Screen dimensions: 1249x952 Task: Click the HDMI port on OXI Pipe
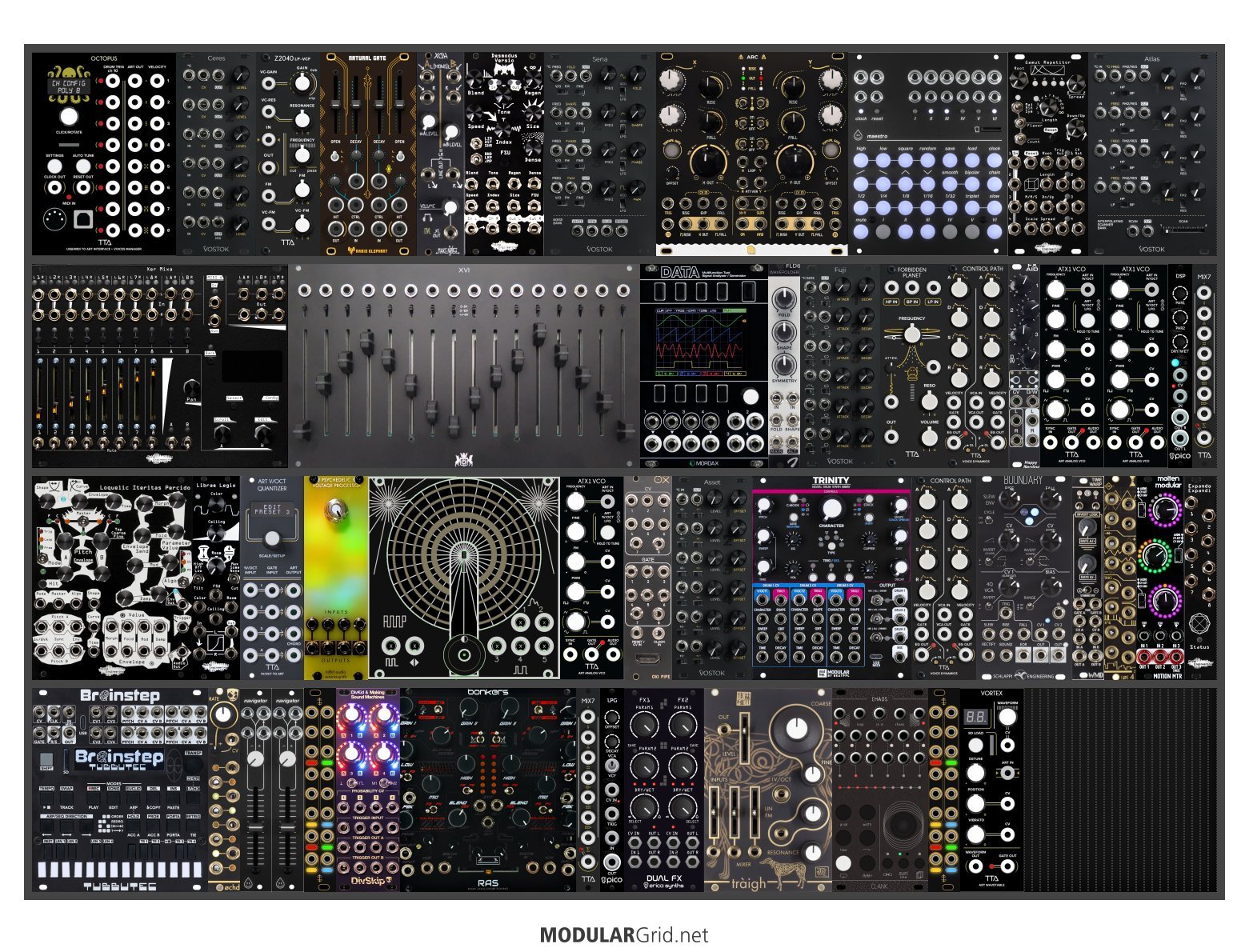647,659
